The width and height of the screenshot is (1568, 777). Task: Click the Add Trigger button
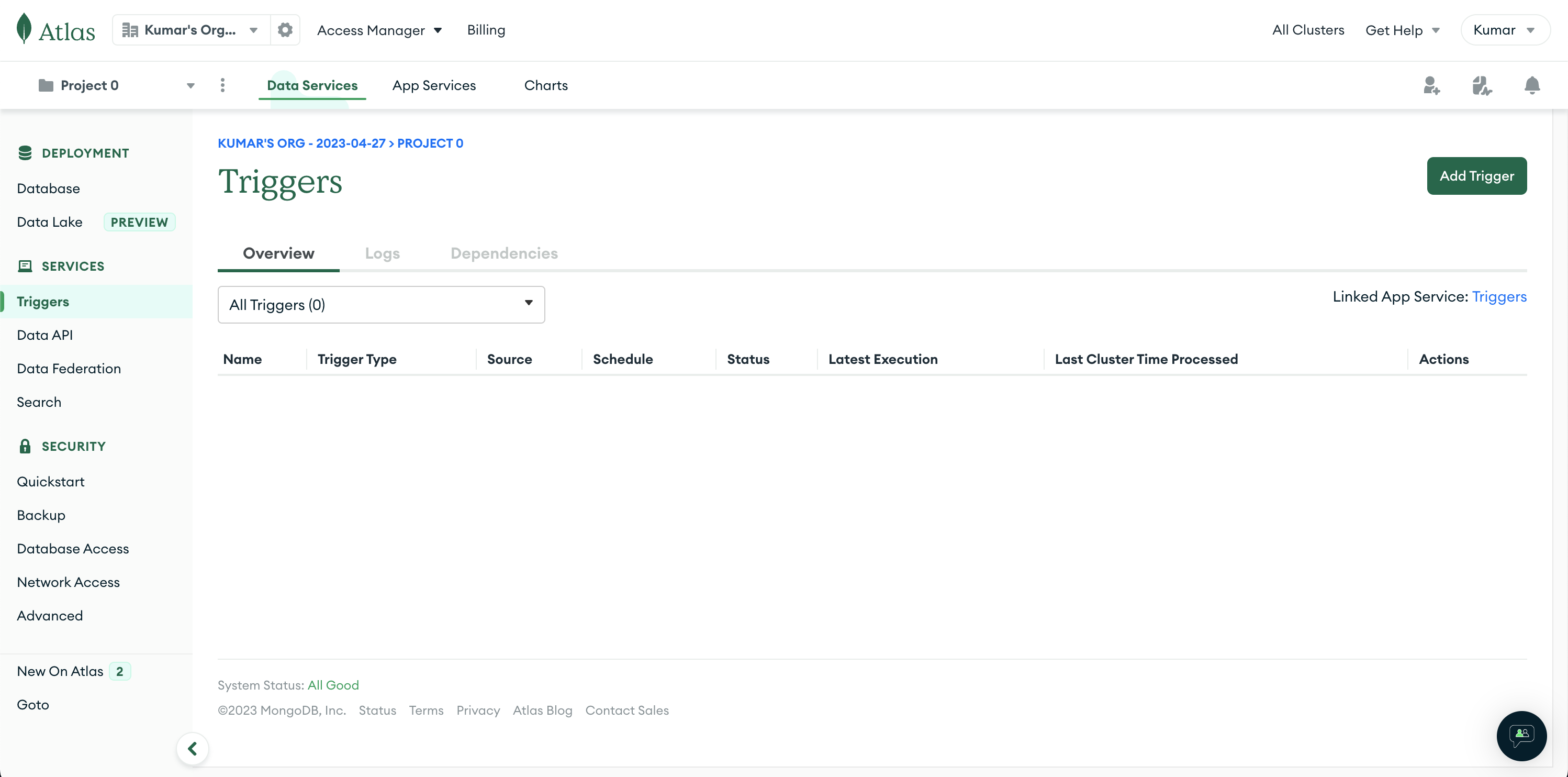(x=1477, y=176)
